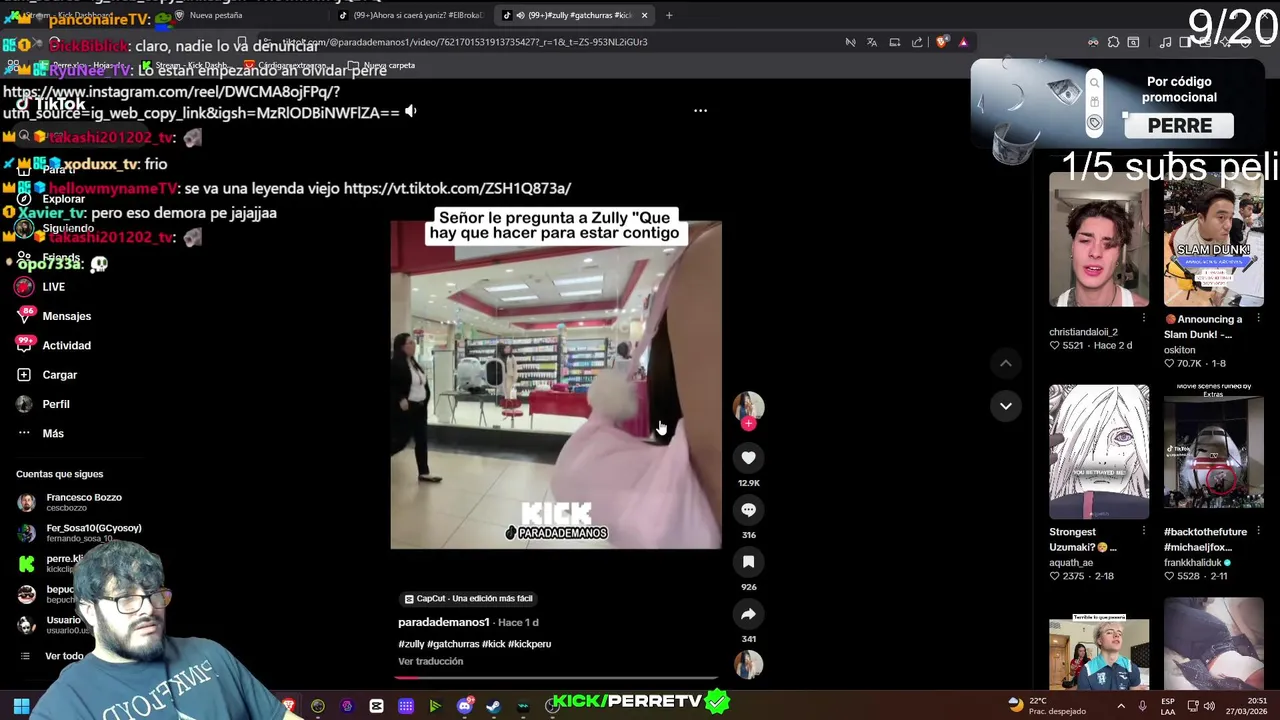Open the #gatchurras hashtag
The image size is (1280, 720).
(x=453, y=644)
